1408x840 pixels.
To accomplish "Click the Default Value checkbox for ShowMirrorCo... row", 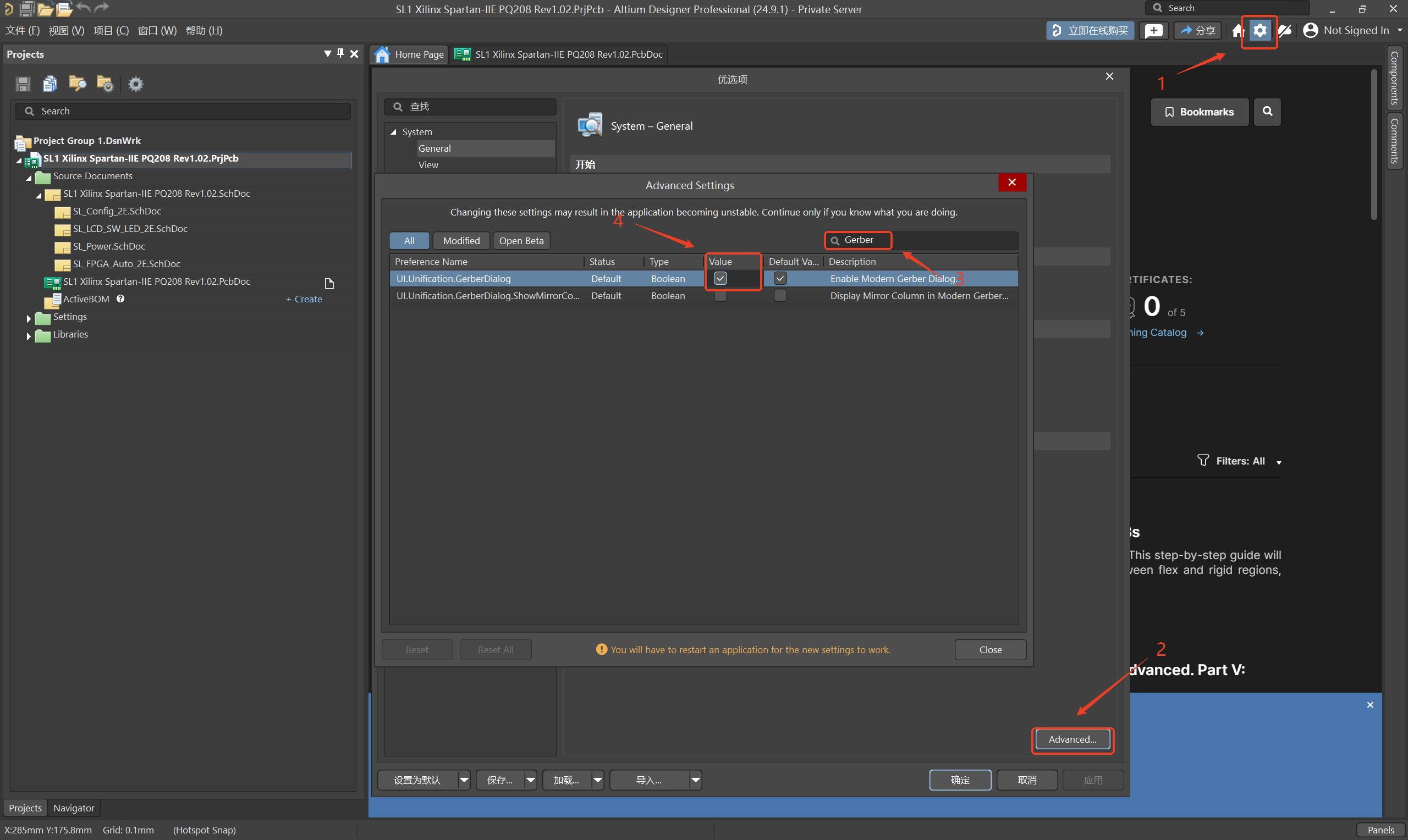I will [780, 295].
